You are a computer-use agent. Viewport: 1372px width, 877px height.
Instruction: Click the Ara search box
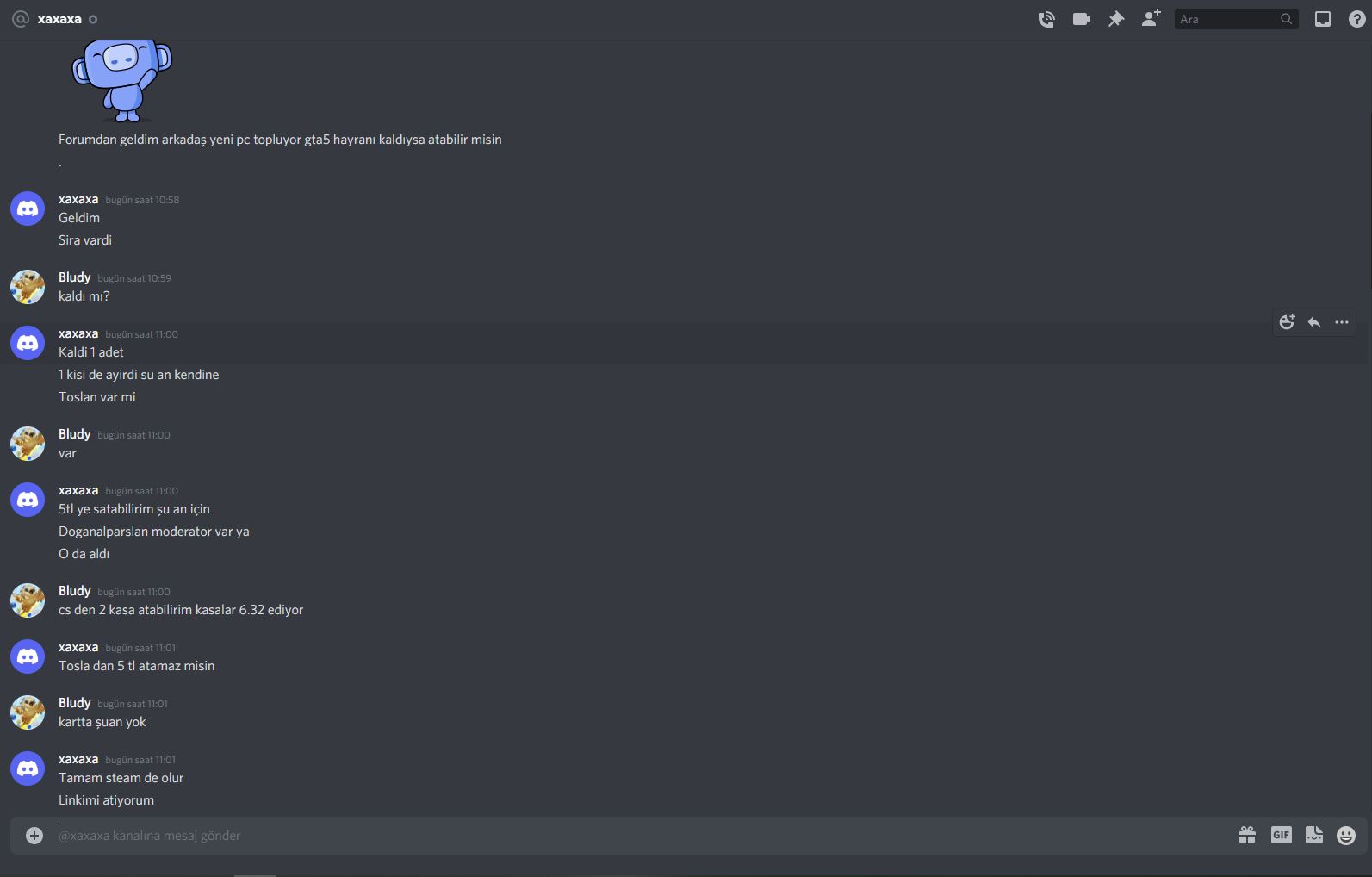(x=1232, y=18)
